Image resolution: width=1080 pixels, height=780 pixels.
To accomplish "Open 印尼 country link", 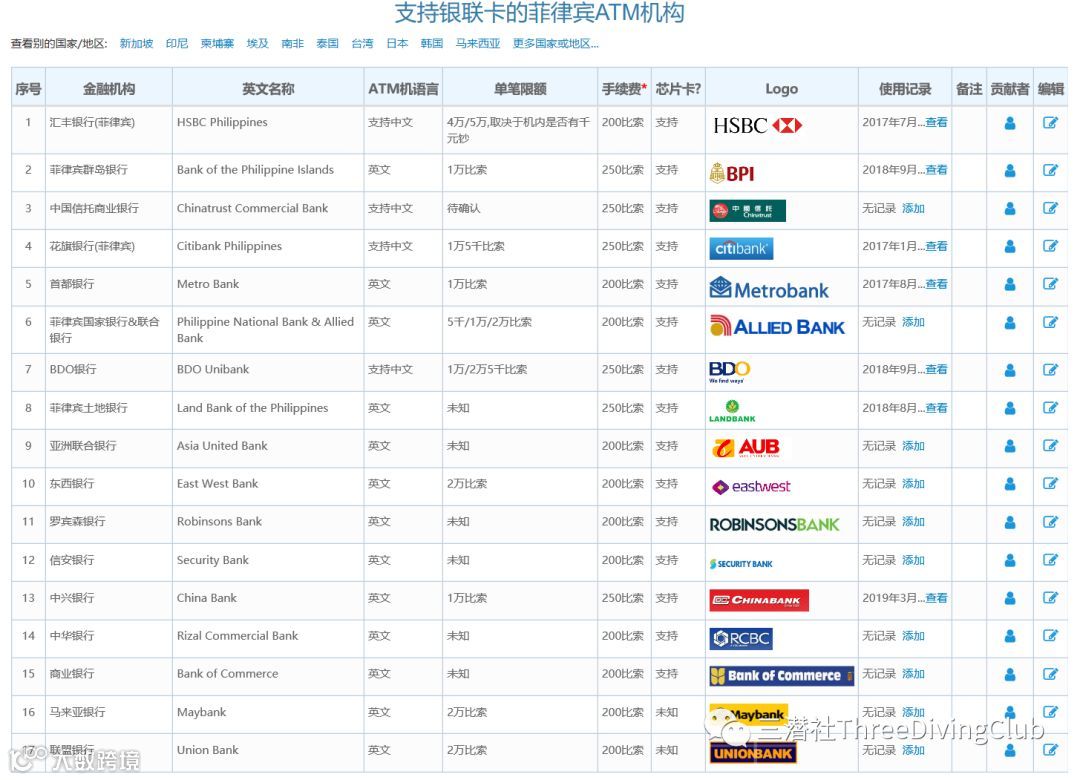I will 177,43.
